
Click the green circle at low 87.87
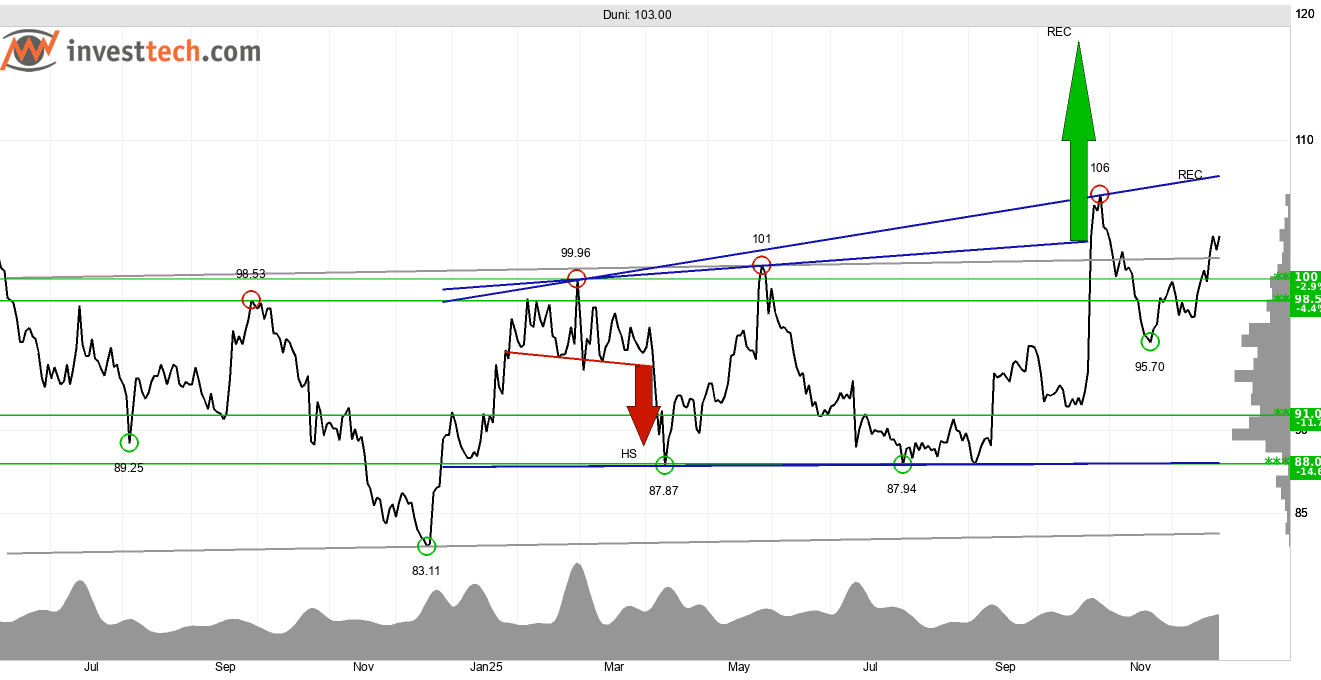[665, 465]
